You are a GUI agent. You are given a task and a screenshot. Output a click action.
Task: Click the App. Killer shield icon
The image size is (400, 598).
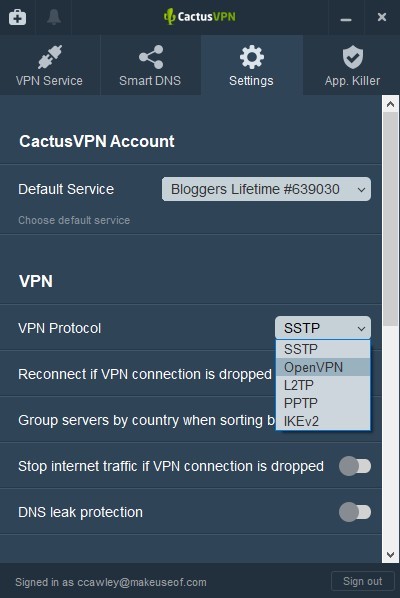coord(353,57)
